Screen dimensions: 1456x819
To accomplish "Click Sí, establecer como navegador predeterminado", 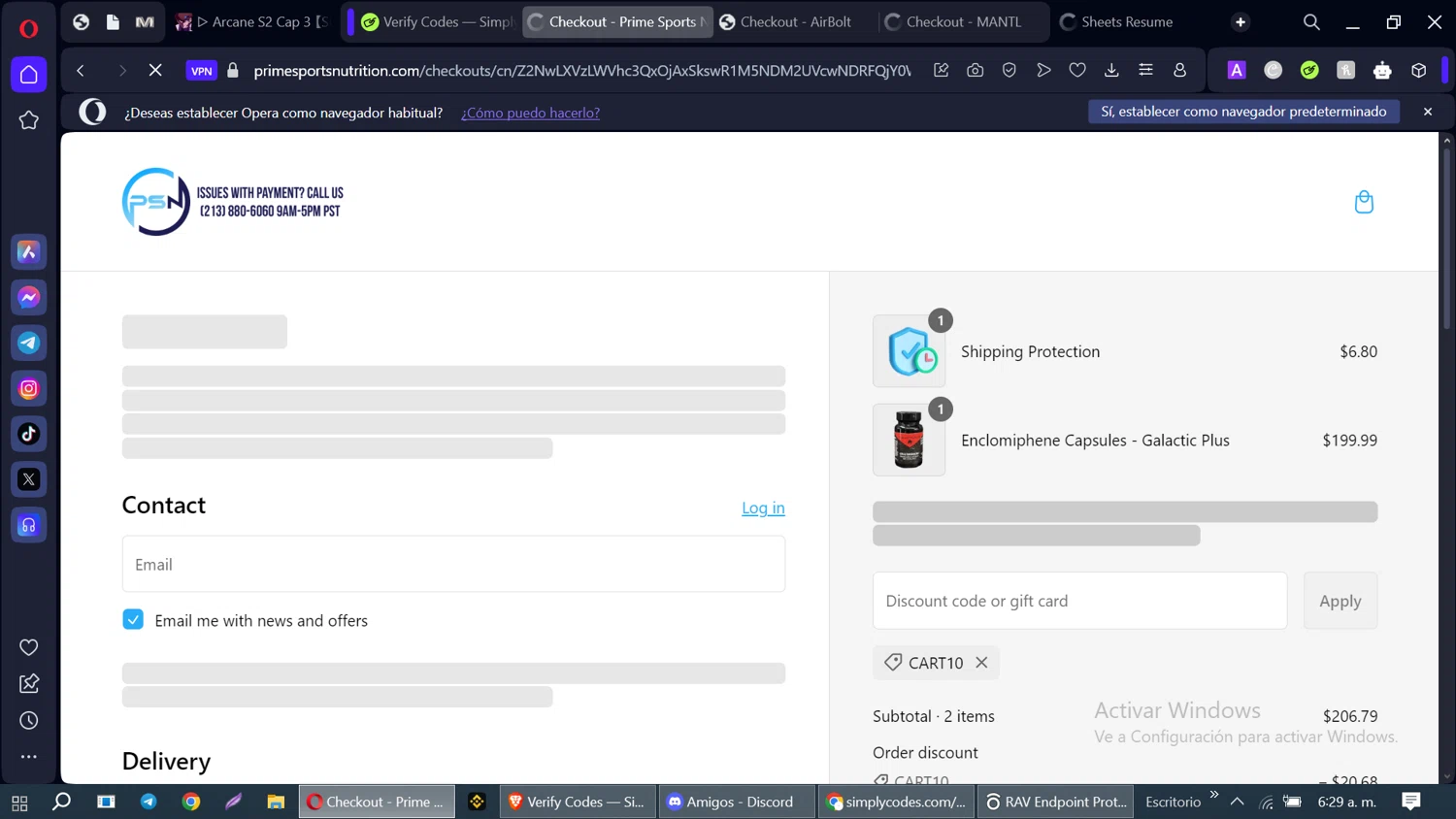I will click(1243, 112).
